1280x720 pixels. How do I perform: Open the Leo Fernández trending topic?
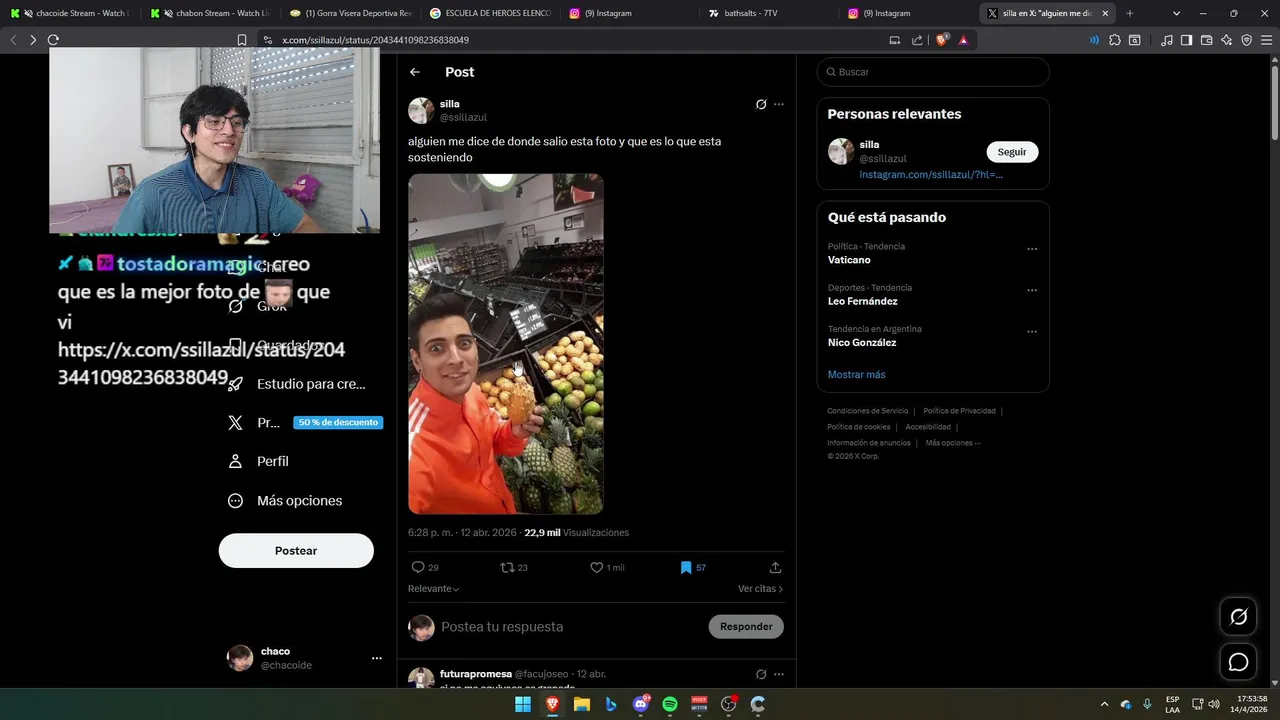(x=863, y=301)
